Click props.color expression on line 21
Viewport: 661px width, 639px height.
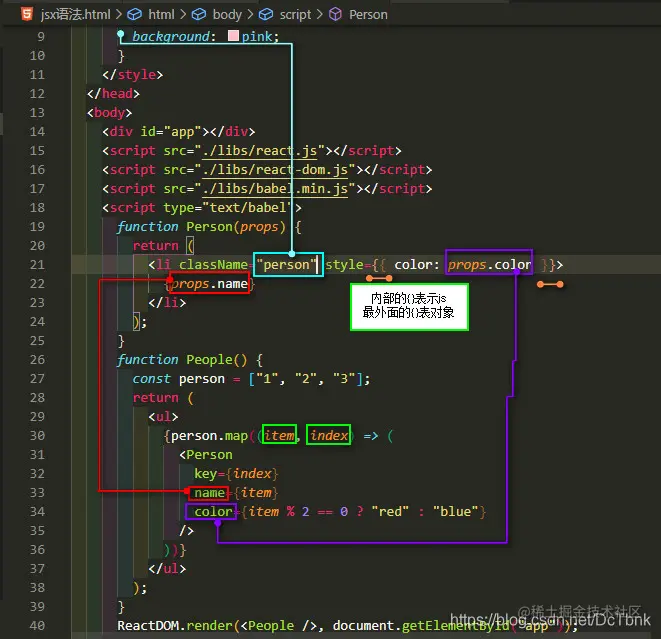click(x=489, y=265)
